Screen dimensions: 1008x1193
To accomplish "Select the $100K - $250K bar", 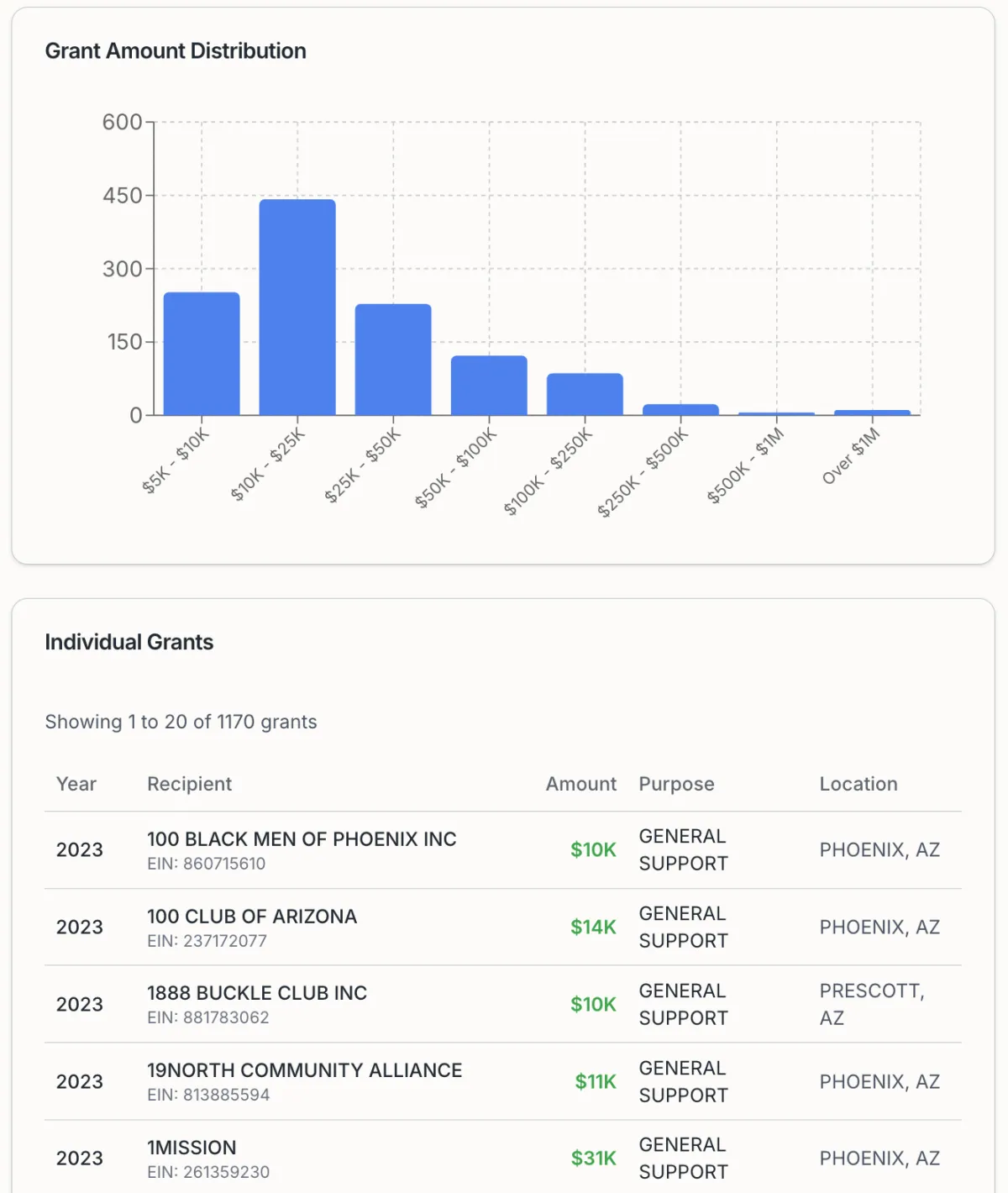I will click(585, 394).
